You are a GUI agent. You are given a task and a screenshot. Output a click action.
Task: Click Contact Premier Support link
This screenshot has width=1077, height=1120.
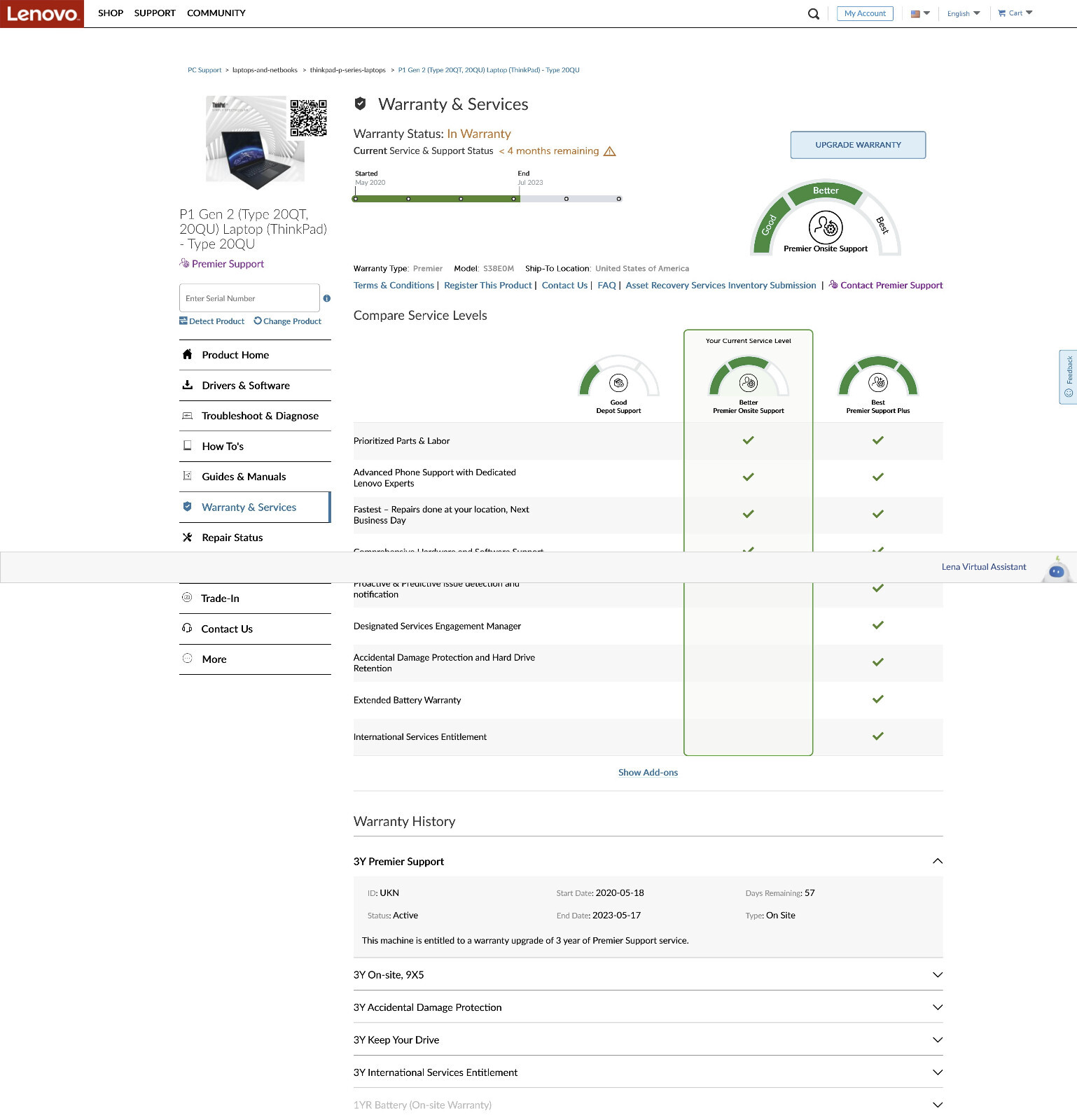pyautogui.click(x=886, y=286)
